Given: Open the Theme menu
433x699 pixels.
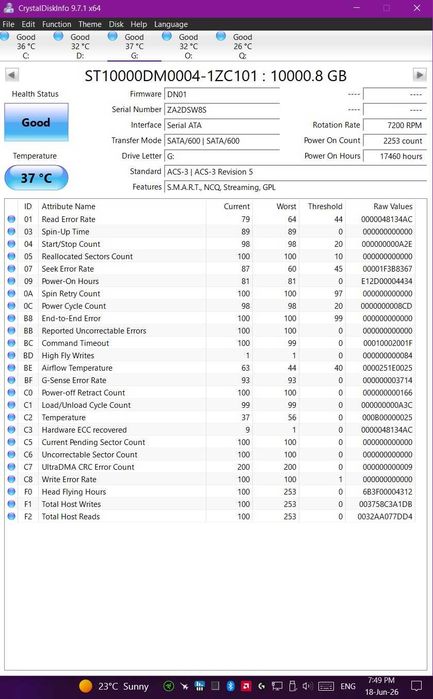Looking at the screenshot, I should [90, 24].
